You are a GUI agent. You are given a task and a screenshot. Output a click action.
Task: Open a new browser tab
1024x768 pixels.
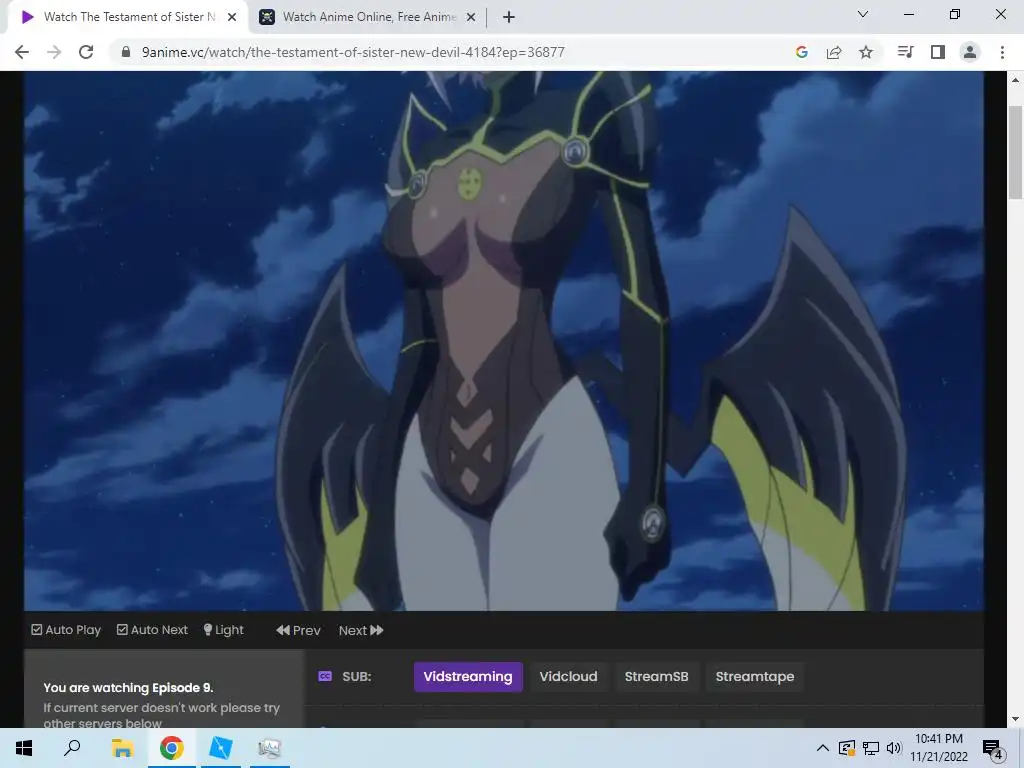(509, 17)
